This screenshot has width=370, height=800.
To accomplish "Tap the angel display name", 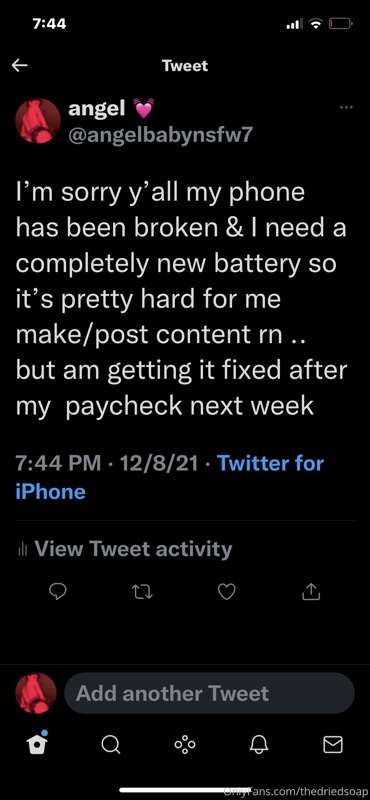I will (96, 108).
